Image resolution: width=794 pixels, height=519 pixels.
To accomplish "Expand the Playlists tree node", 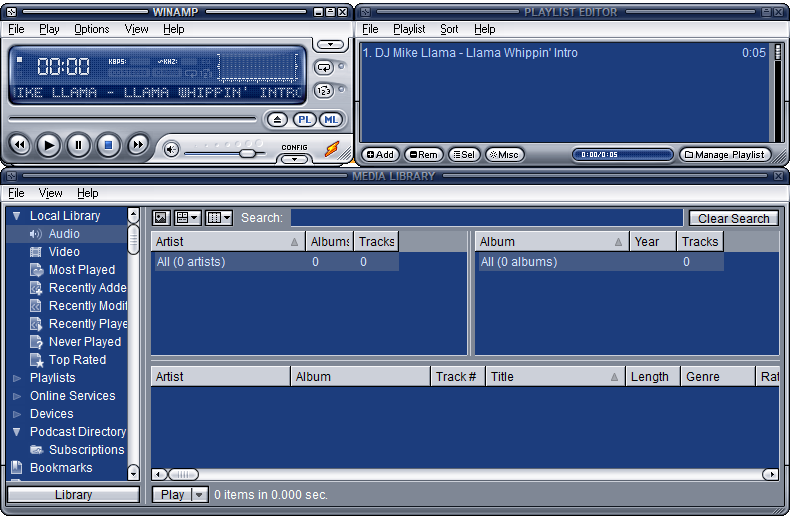I will click(17, 378).
